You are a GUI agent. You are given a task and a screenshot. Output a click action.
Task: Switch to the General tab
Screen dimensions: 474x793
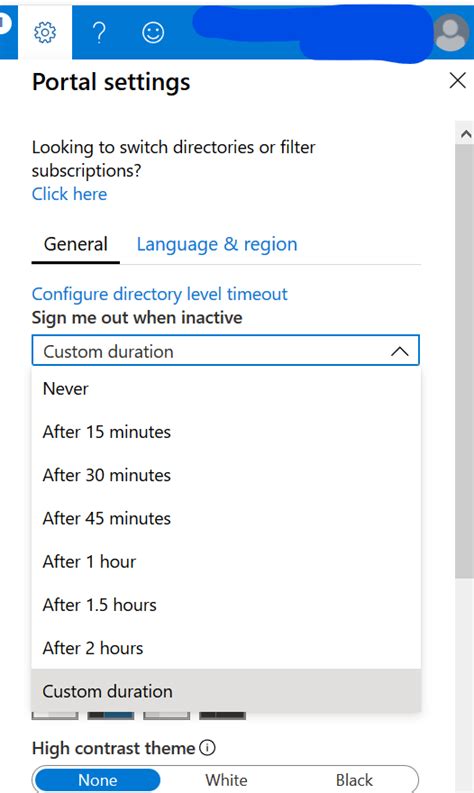click(x=76, y=244)
